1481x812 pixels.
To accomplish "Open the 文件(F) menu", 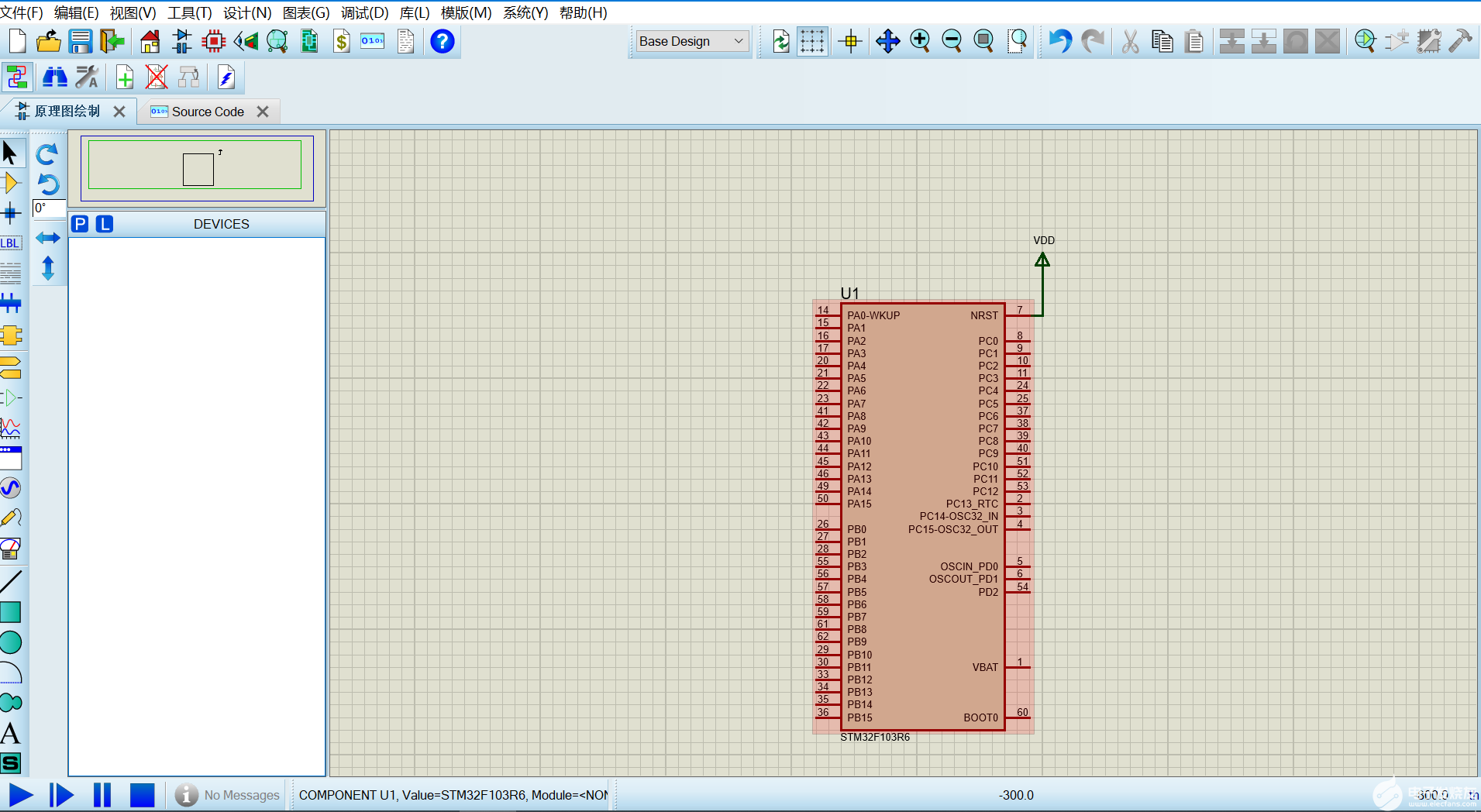I will point(22,12).
